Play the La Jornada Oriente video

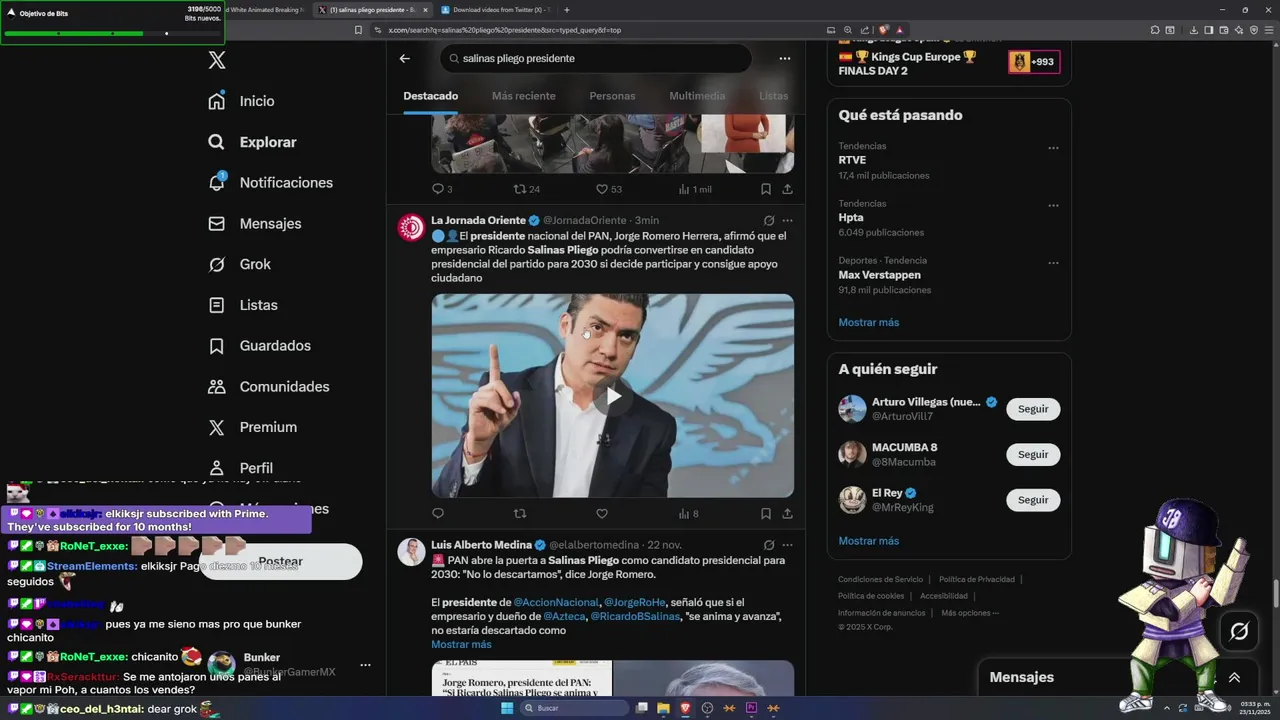click(x=613, y=396)
